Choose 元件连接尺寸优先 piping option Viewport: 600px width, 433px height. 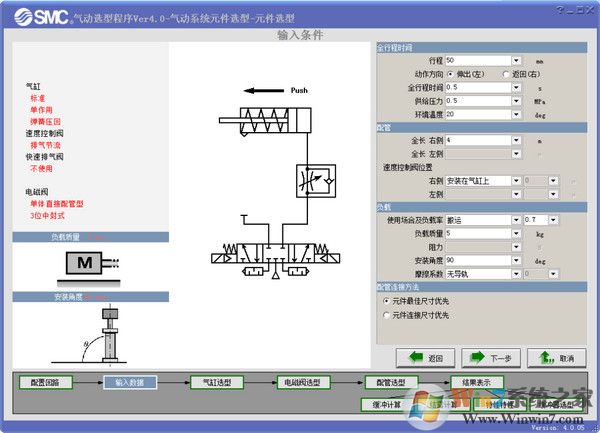pyautogui.click(x=386, y=315)
